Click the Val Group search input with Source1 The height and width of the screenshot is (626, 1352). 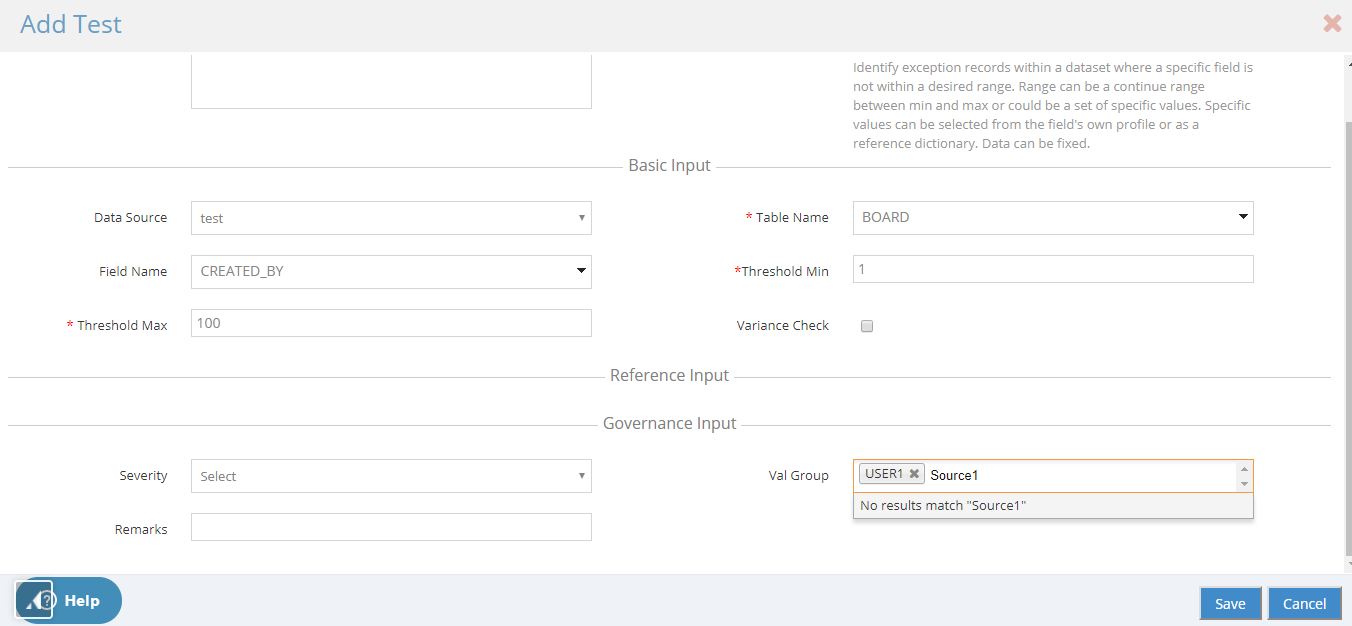(1080, 475)
